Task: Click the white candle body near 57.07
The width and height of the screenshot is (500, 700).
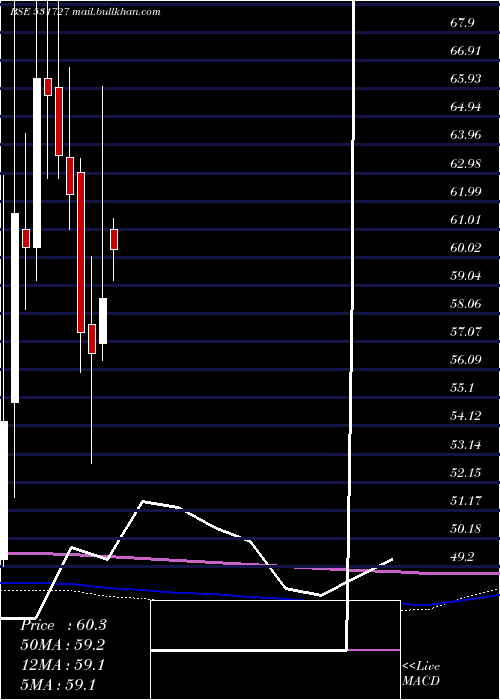Action: coord(103,321)
